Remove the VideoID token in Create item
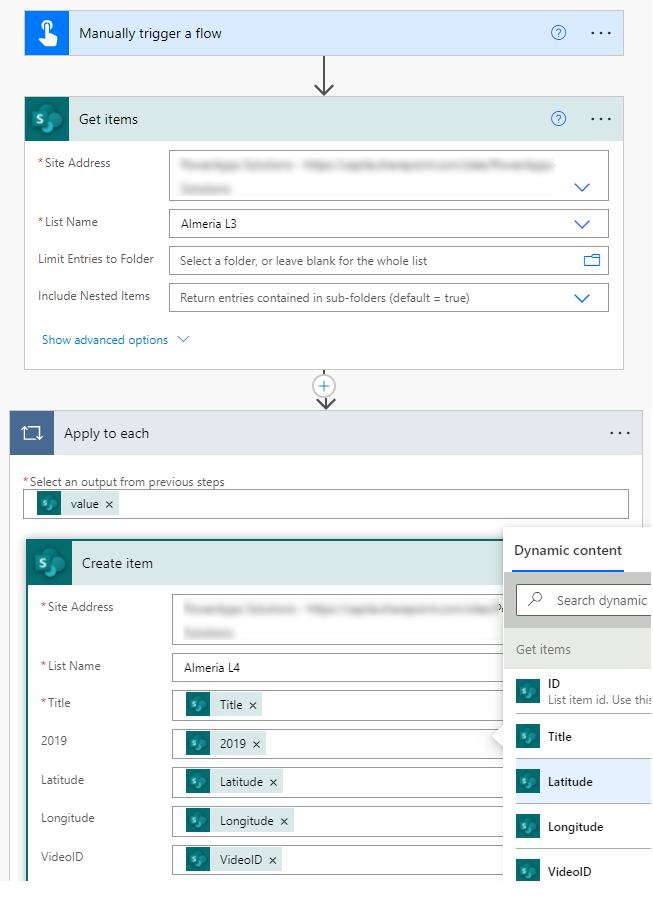This screenshot has height=900, width=653. click(273, 860)
